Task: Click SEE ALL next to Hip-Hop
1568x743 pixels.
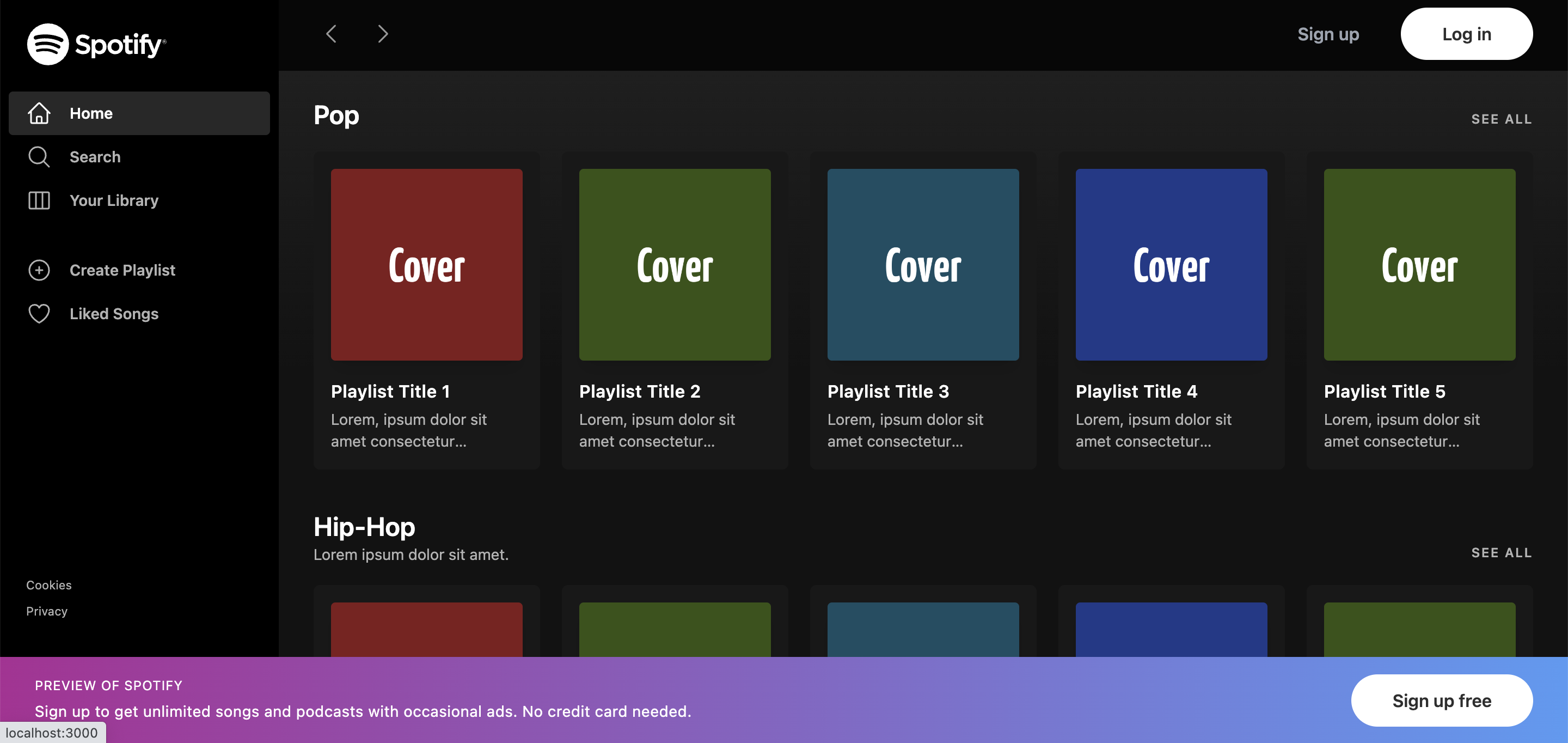Action: tap(1502, 552)
